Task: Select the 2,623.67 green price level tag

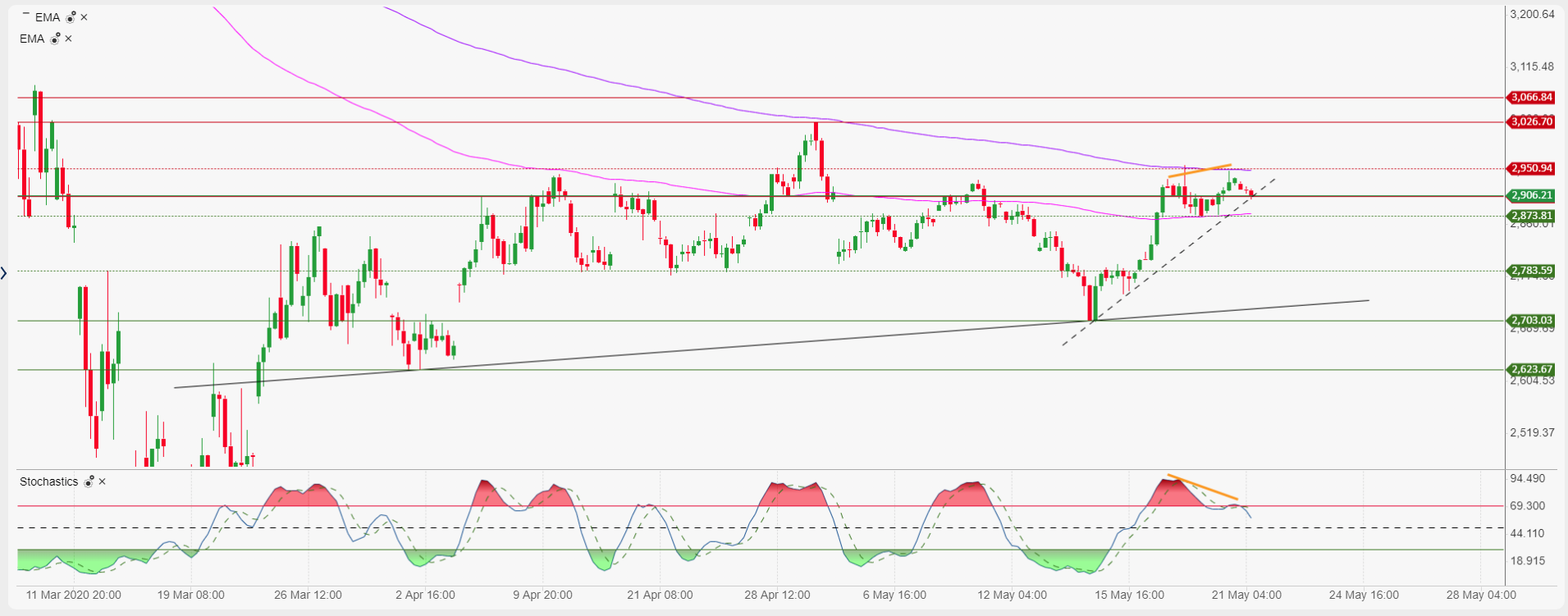Action: (1531, 370)
